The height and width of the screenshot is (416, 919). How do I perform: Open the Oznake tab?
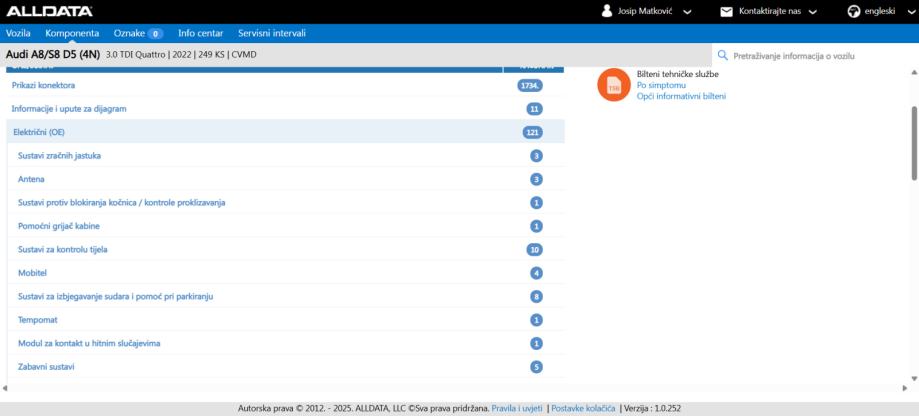[129, 33]
